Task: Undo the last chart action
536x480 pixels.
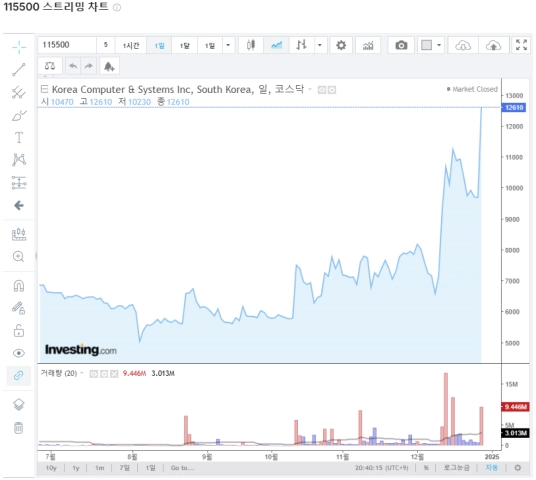Action: pyautogui.click(x=73, y=66)
